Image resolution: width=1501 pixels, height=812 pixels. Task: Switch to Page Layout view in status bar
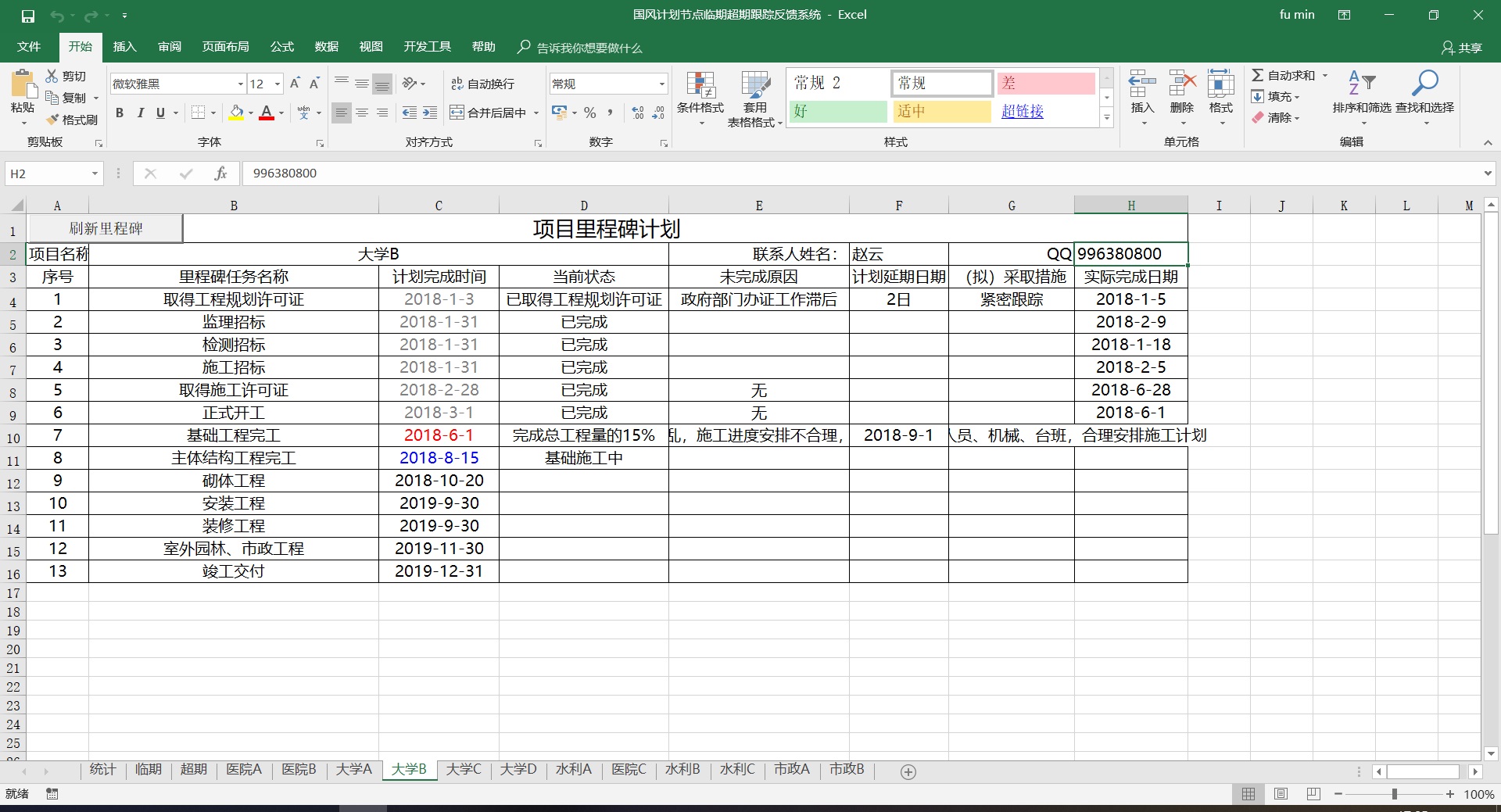coord(1281,794)
